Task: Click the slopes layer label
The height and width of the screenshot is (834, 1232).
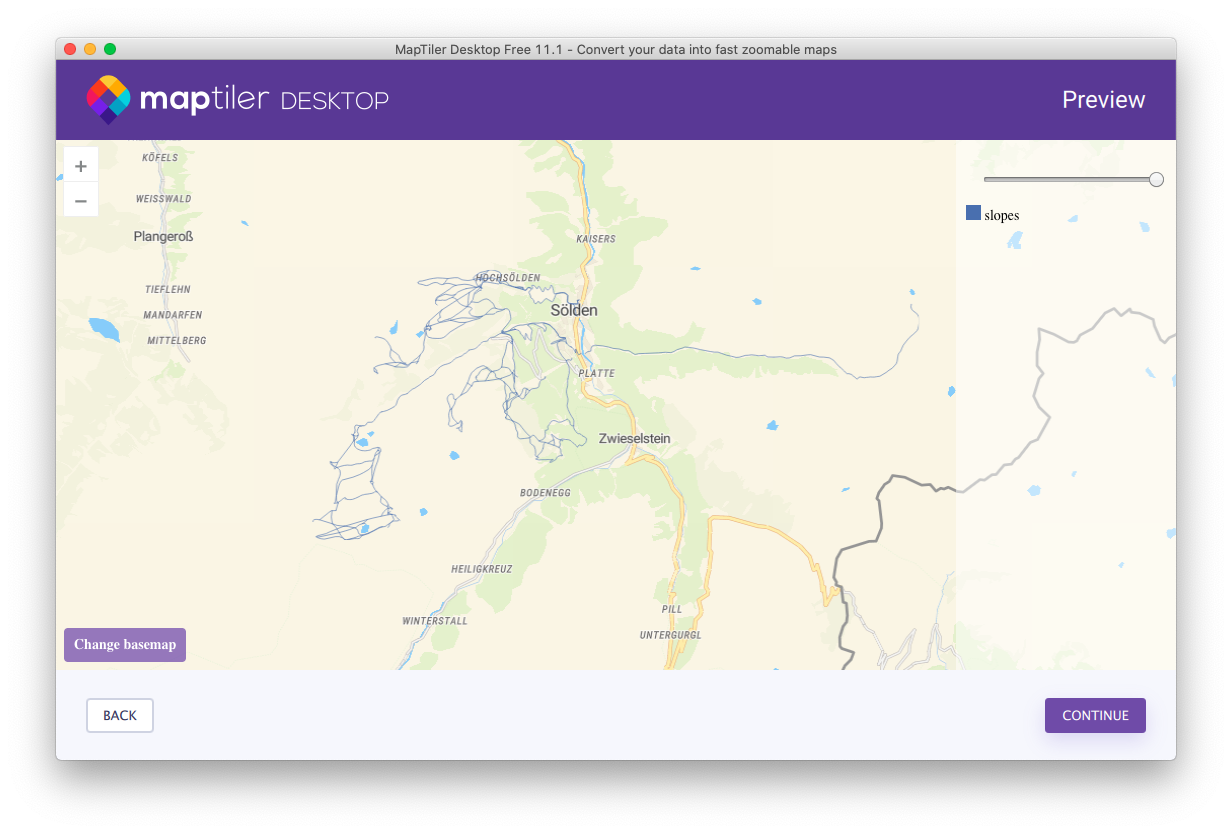Action: [1001, 215]
